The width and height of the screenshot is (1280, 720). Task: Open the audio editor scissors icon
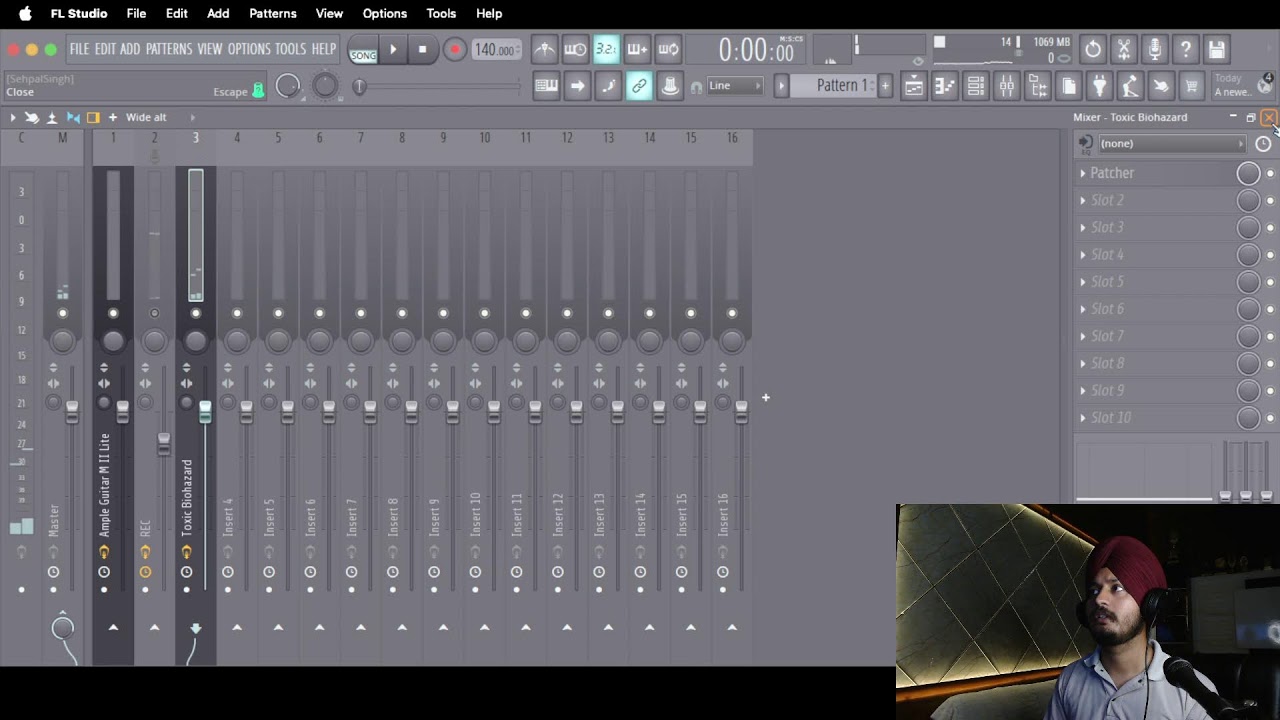1124,49
